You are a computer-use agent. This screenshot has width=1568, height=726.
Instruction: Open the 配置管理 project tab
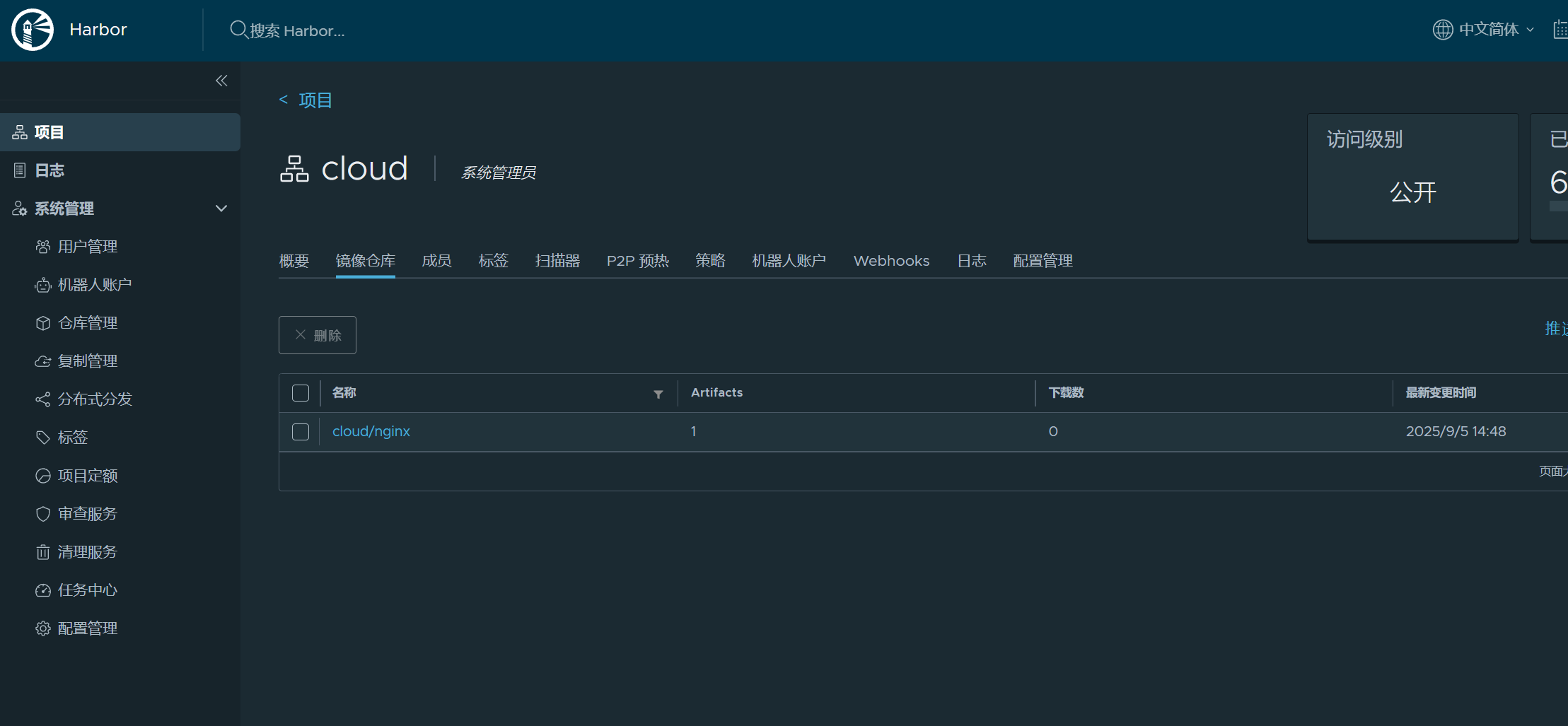pyautogui.click(x=1043, y=261)
